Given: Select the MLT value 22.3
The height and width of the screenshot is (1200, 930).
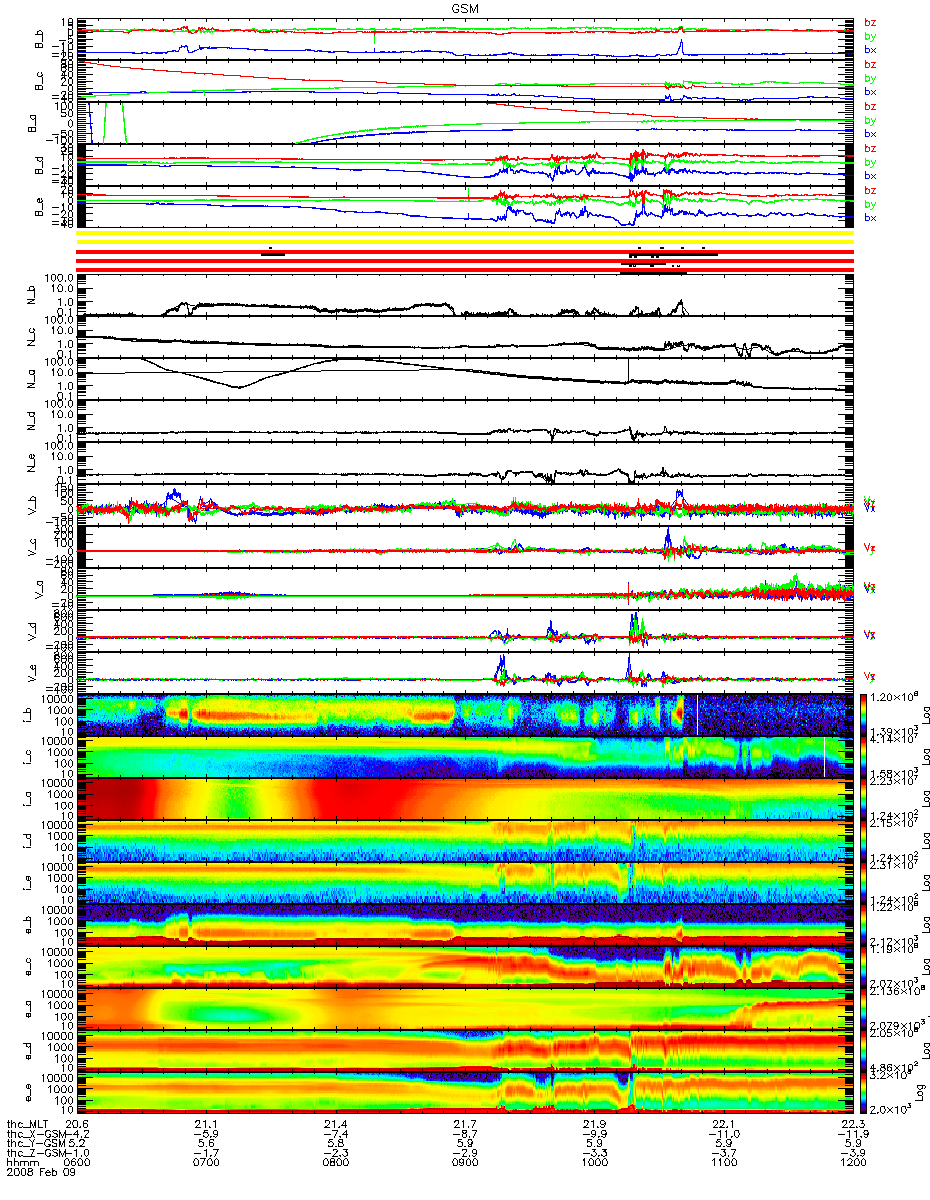Looking at the screenshot, I should (851, 1124).
